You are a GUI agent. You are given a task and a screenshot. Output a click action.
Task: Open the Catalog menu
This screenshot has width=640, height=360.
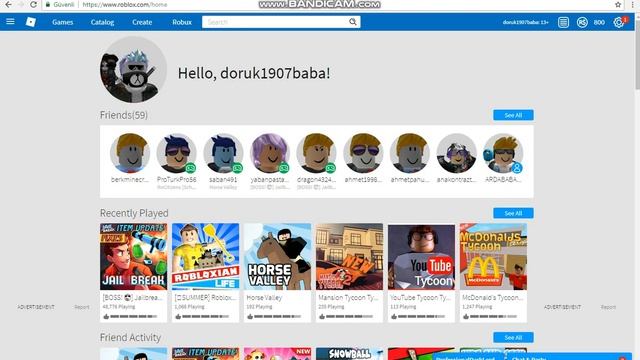(102, 22)
